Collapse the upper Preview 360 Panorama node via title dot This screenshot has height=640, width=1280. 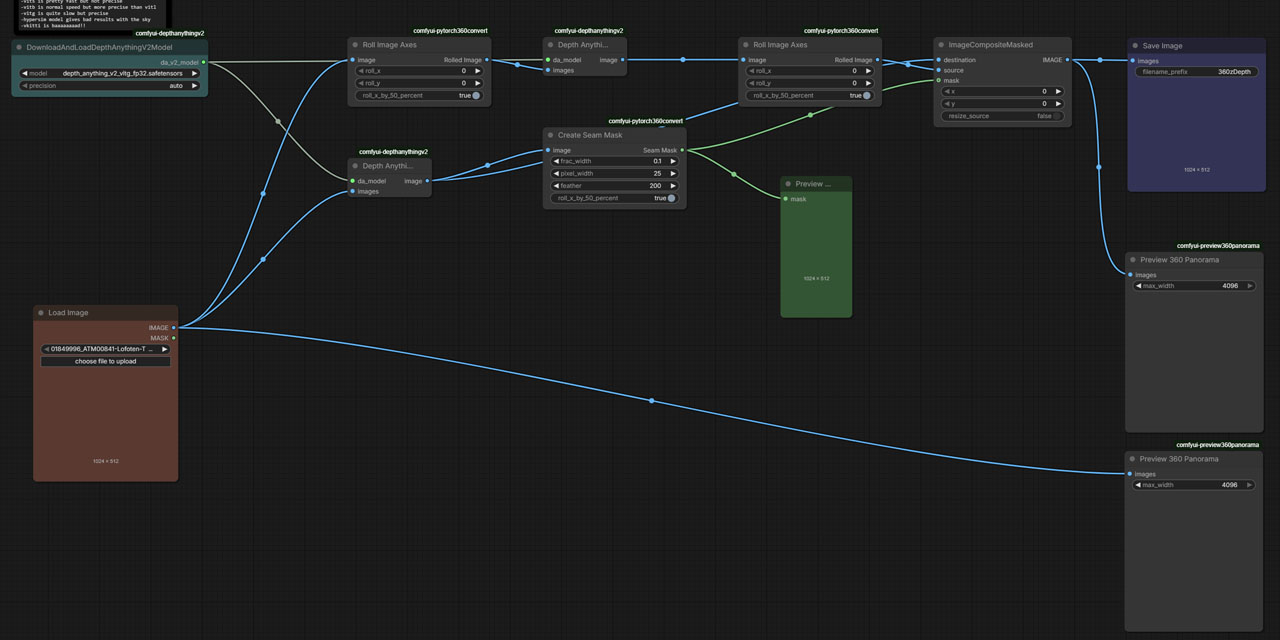(x=1133, y=260)
